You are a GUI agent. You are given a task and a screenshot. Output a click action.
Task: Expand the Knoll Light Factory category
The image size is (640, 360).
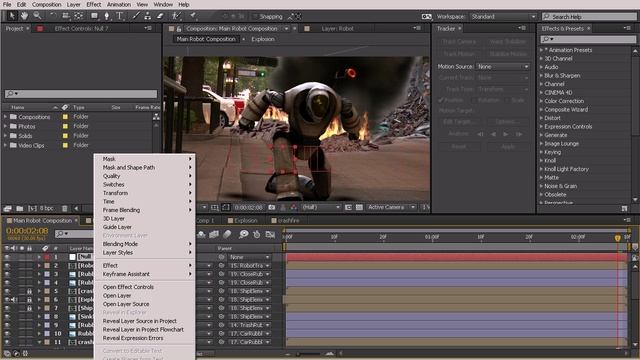tap(542, 169)
